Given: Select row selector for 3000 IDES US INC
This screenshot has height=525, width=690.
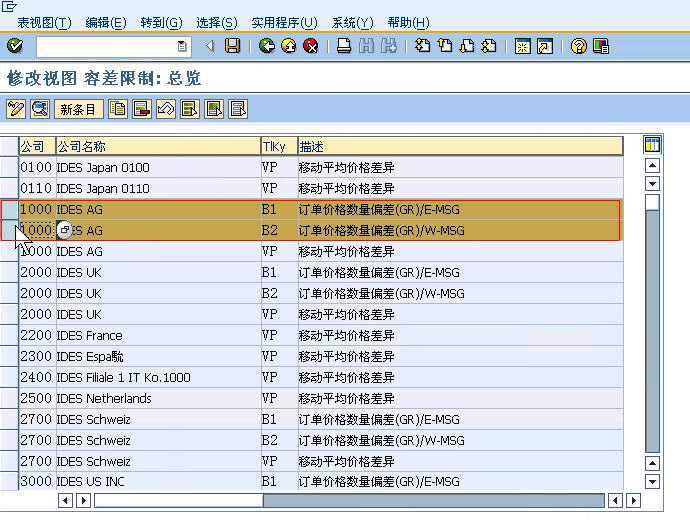Looking at the screenshot, I should 9,482.
